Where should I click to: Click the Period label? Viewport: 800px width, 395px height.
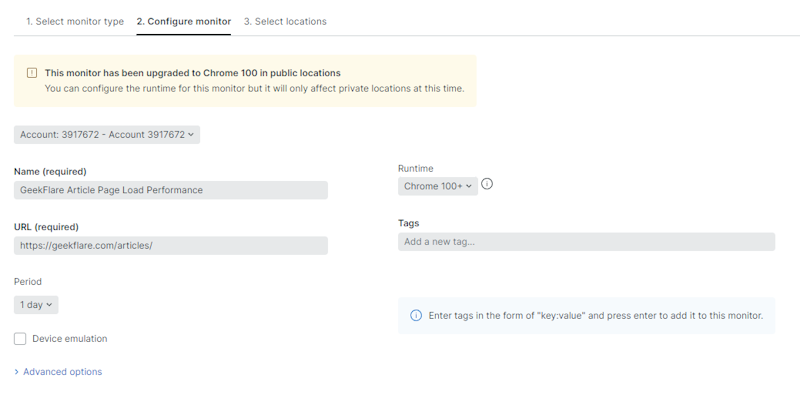28,282
